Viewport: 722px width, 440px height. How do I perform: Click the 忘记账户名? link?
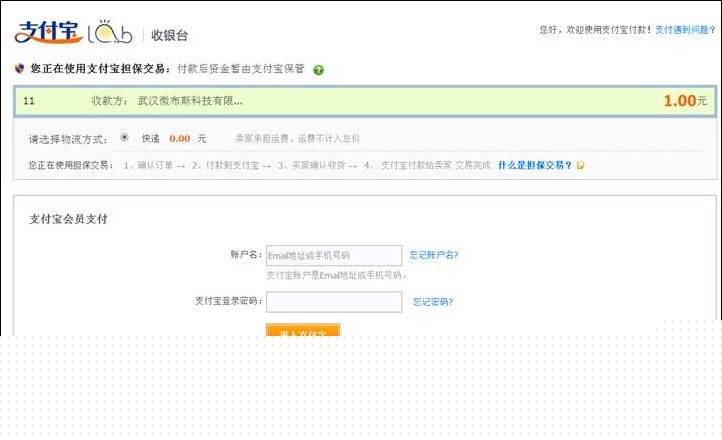click(x=434, y=255)
